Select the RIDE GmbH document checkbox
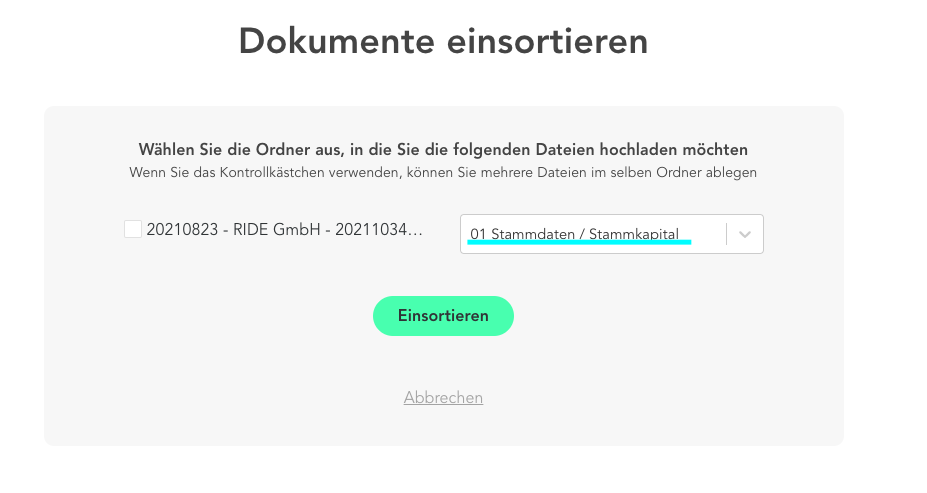927x493 pixels. point(133,230)
